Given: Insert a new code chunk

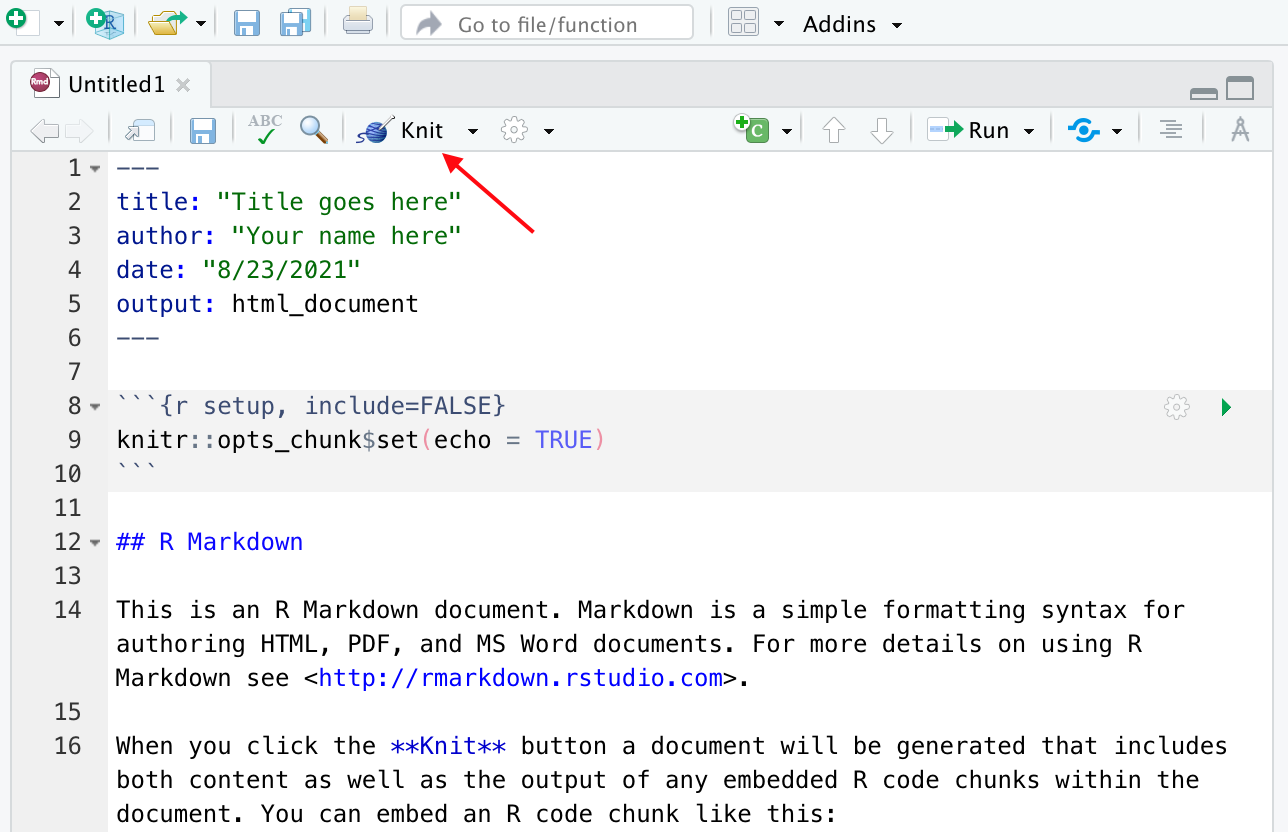Looking at the screenshot, I should click(x=752, y=129).
